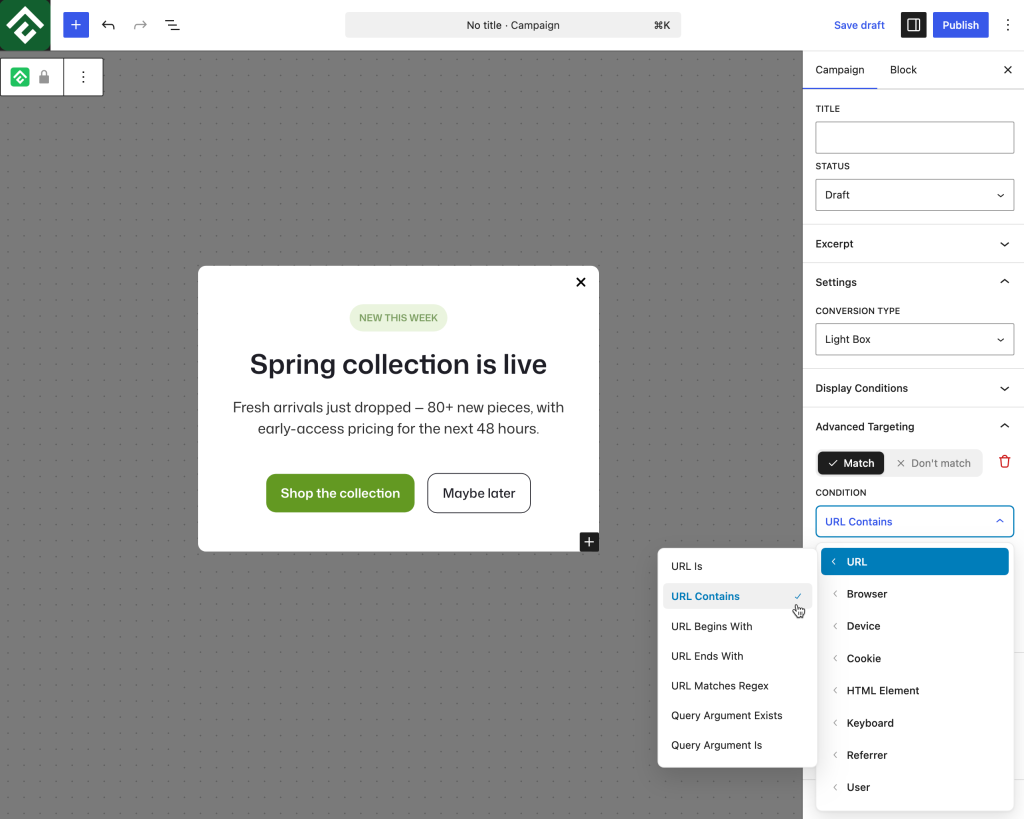
Task: Choose URL Matches Regex condition
Action: coord(737,686)
